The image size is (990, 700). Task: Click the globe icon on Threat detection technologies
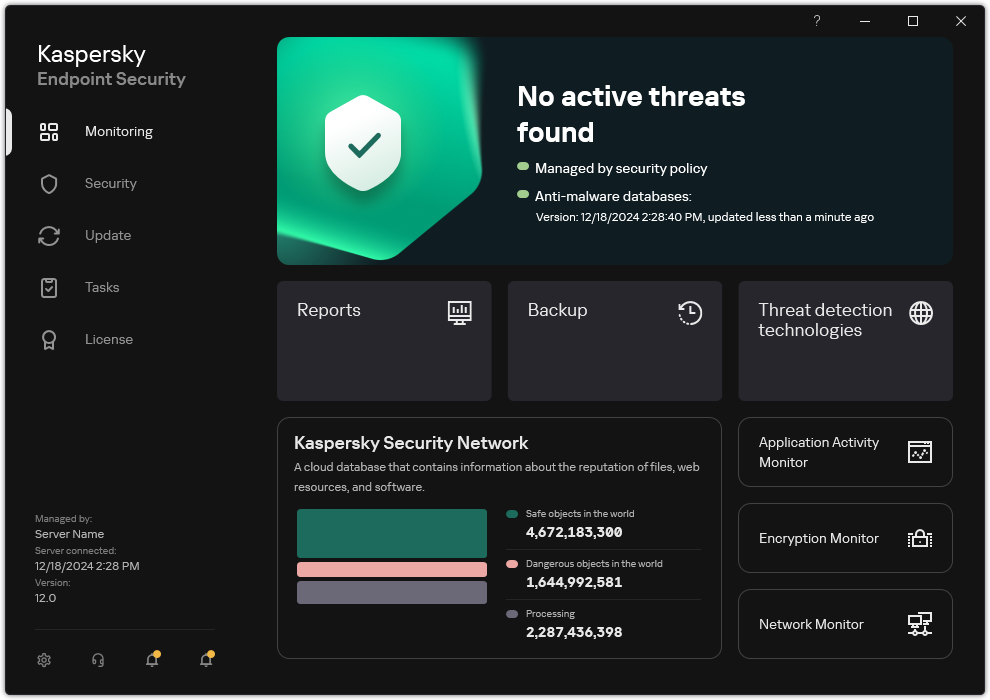pyautogui.click(x=919, y=313)
